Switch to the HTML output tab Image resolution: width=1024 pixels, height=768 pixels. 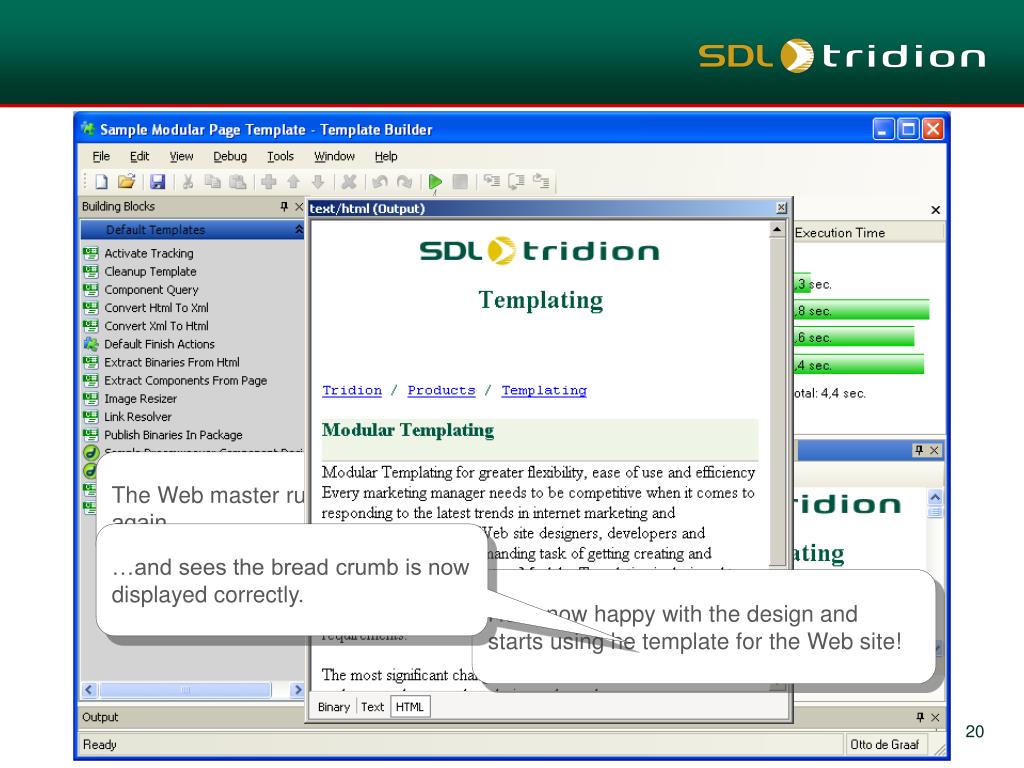pyautogui.click(x=409, y=707)
